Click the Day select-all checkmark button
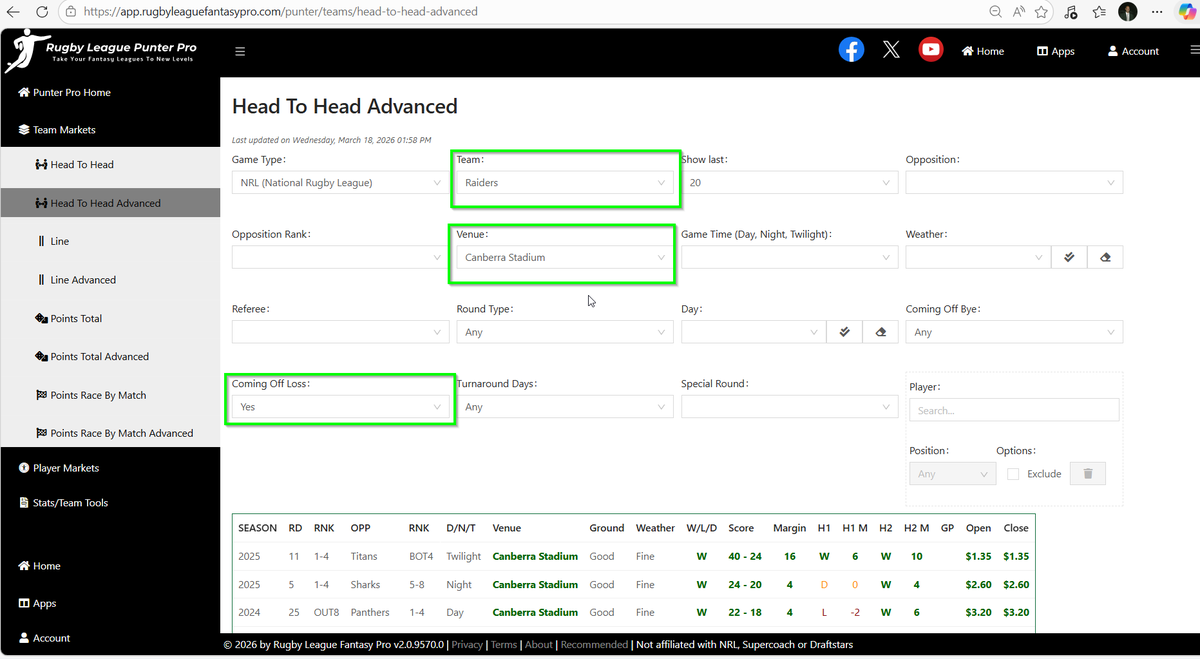The height and width of the screenshot is (659, 1200). click(845, 332)
